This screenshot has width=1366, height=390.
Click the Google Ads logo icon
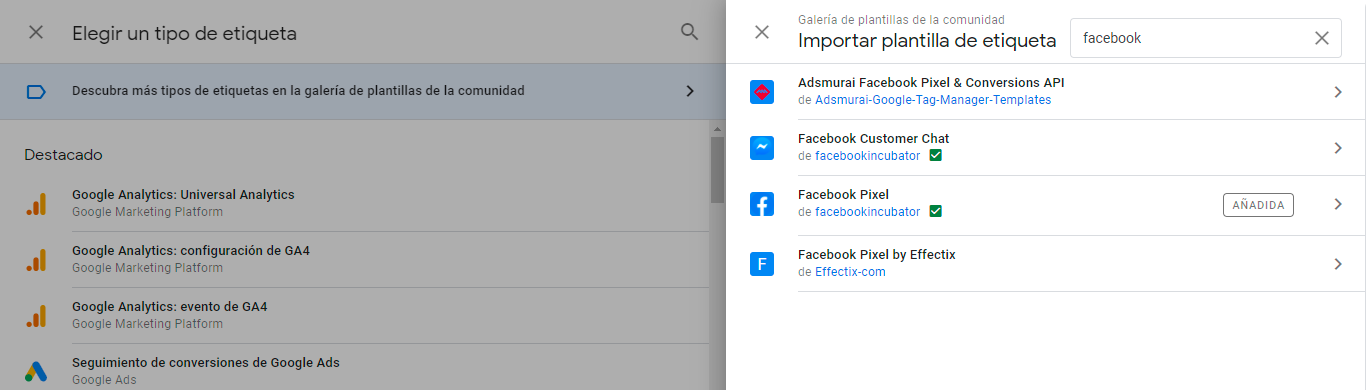36,371
